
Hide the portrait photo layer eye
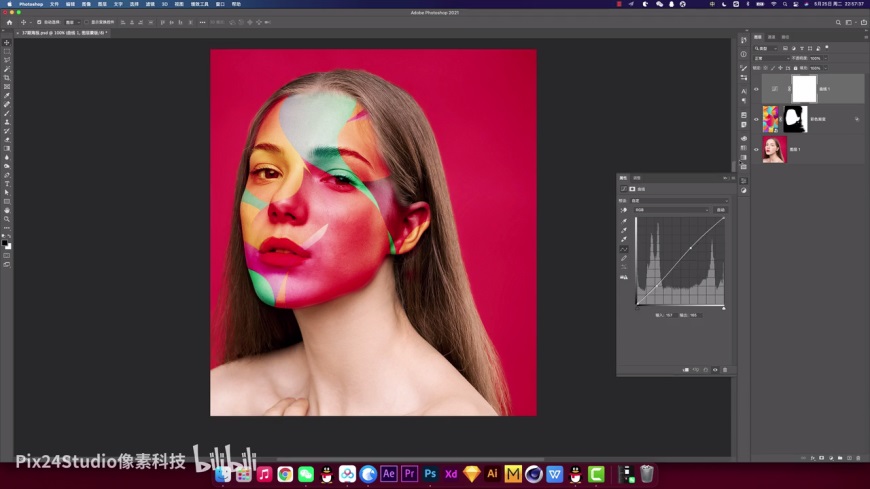[x=756, y=149]
